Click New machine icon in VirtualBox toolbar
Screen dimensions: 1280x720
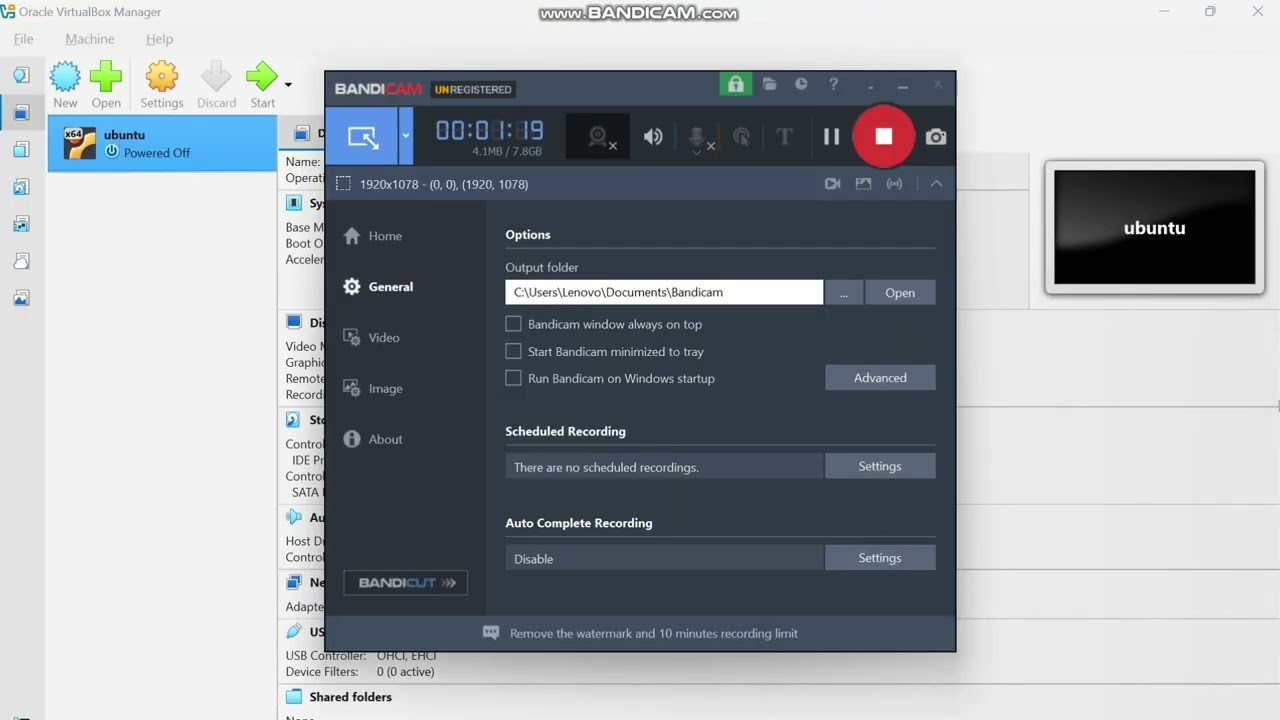tap(65, 85)
